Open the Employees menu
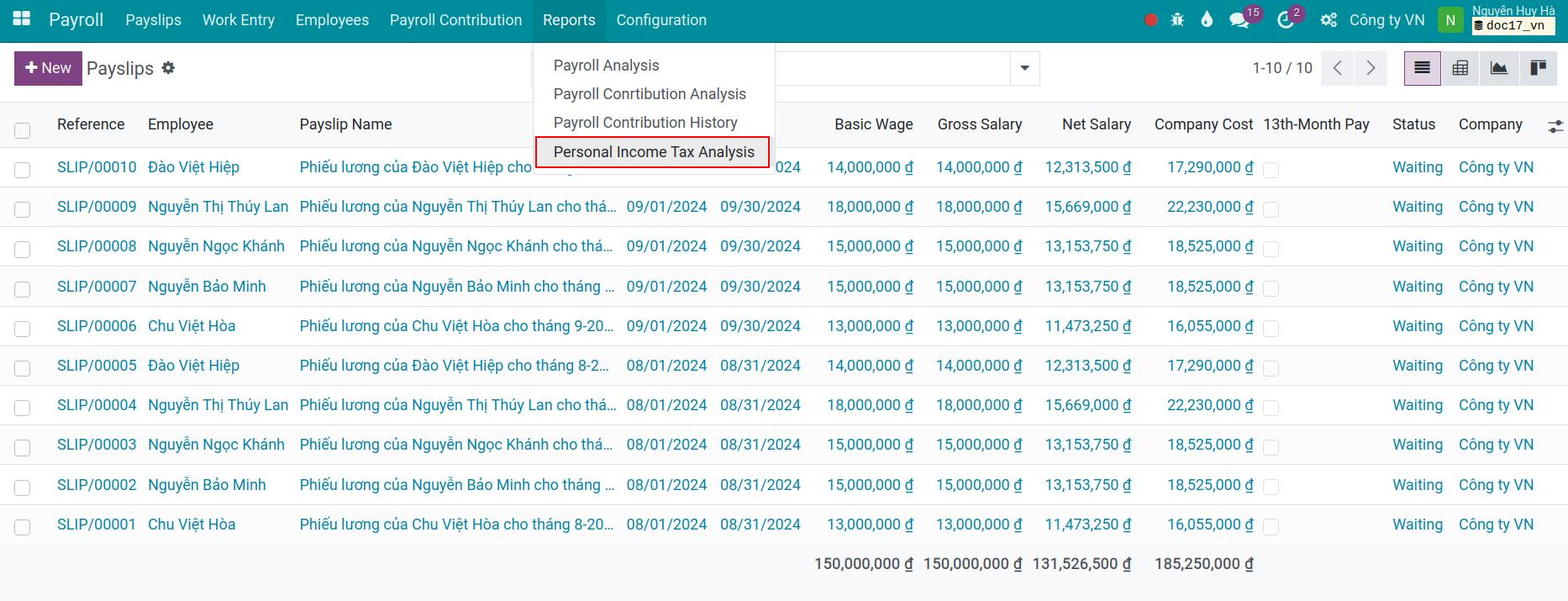The height and width of the screenshot is (601, 1568). point(332,20)
